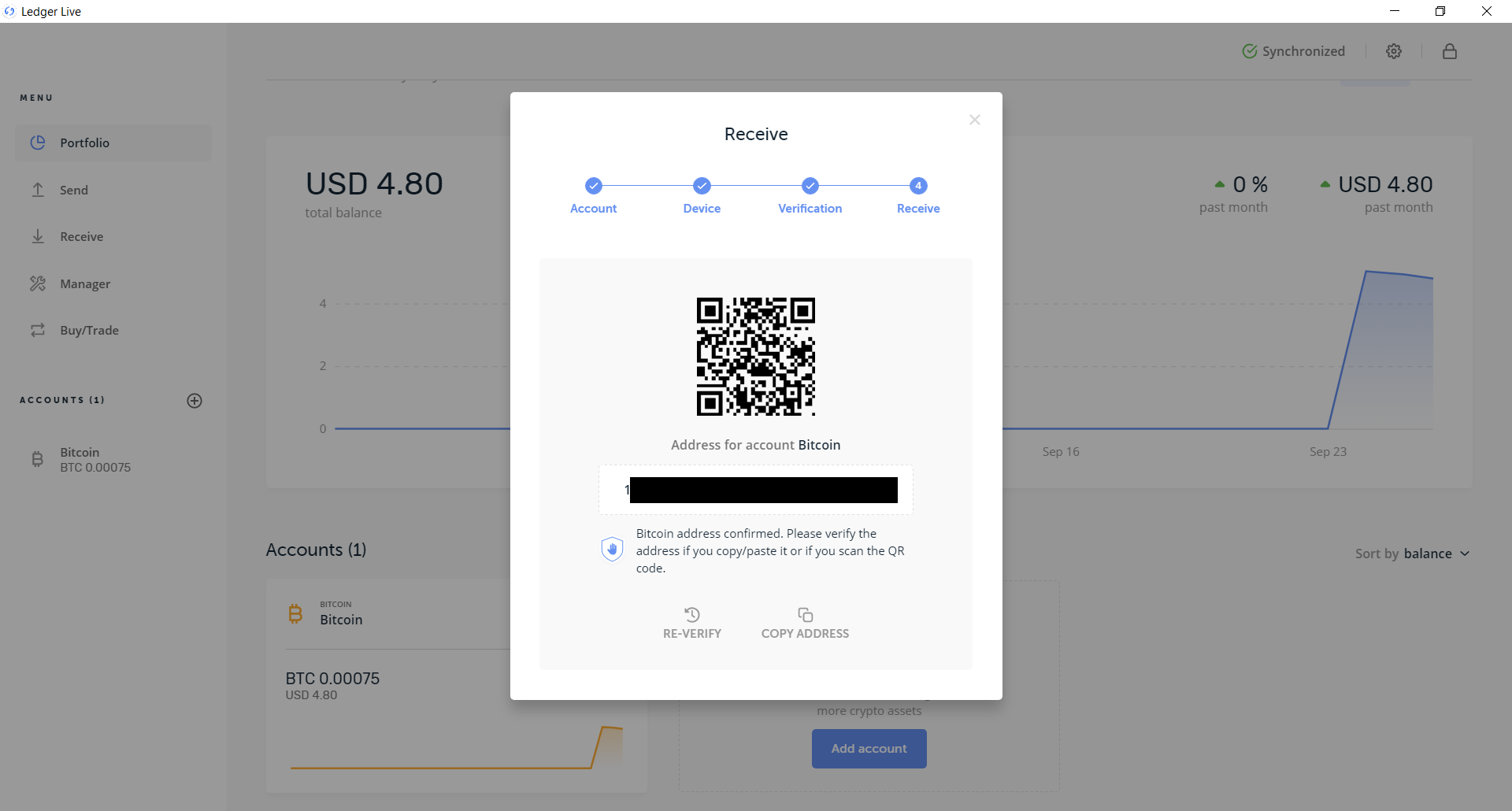This screenshot has width=1512, height=811.
Task: Restore down the Ledger Live window
Action: [x=1440, y=11]
